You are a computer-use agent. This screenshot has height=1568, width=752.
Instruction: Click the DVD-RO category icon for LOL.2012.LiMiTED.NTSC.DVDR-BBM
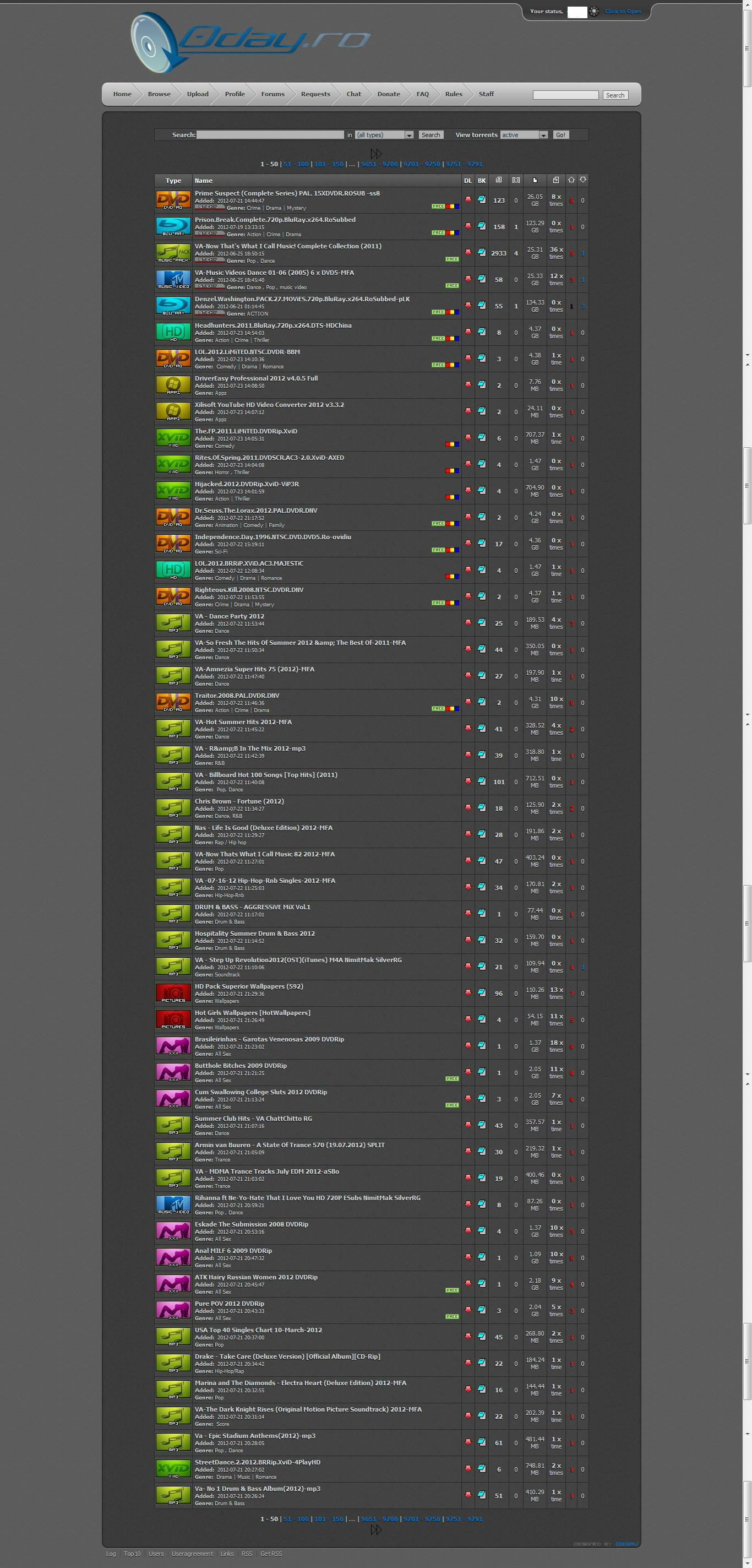pyautogui.click(x=173, y=359)
